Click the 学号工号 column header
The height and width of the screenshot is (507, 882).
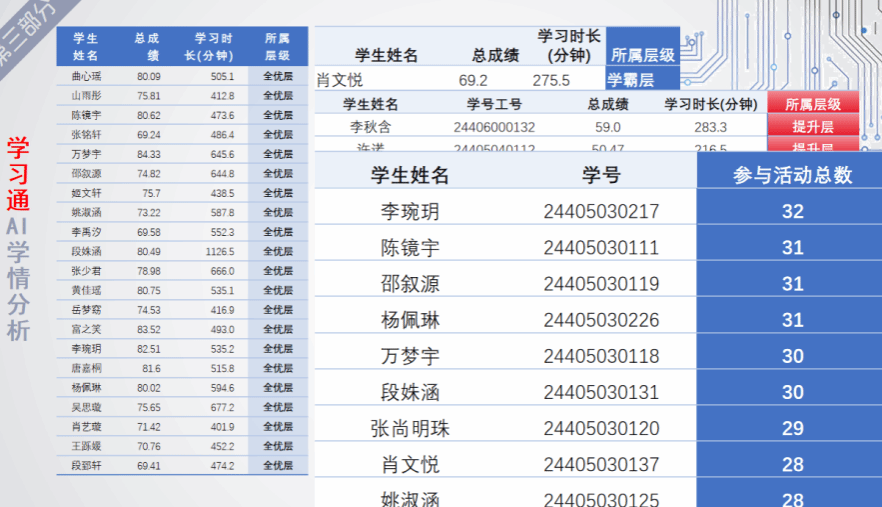494,104
